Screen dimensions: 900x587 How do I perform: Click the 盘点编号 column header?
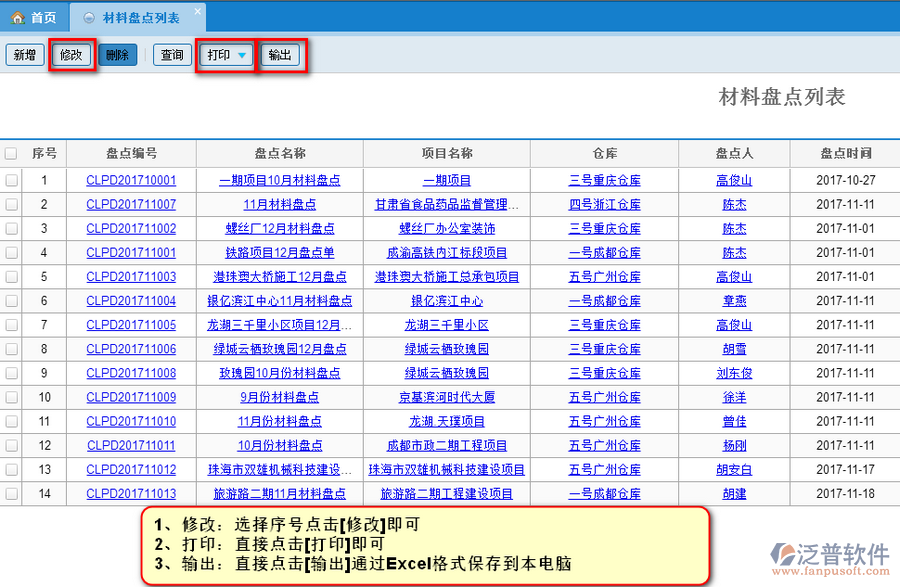(131, 154)
